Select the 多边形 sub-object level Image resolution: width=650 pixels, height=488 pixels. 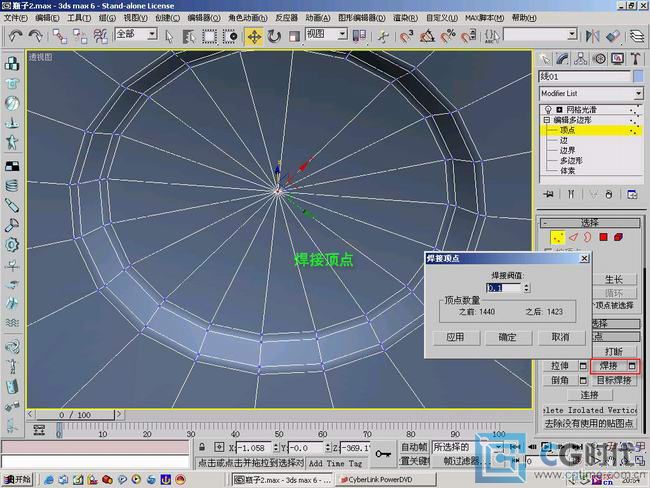571,160
